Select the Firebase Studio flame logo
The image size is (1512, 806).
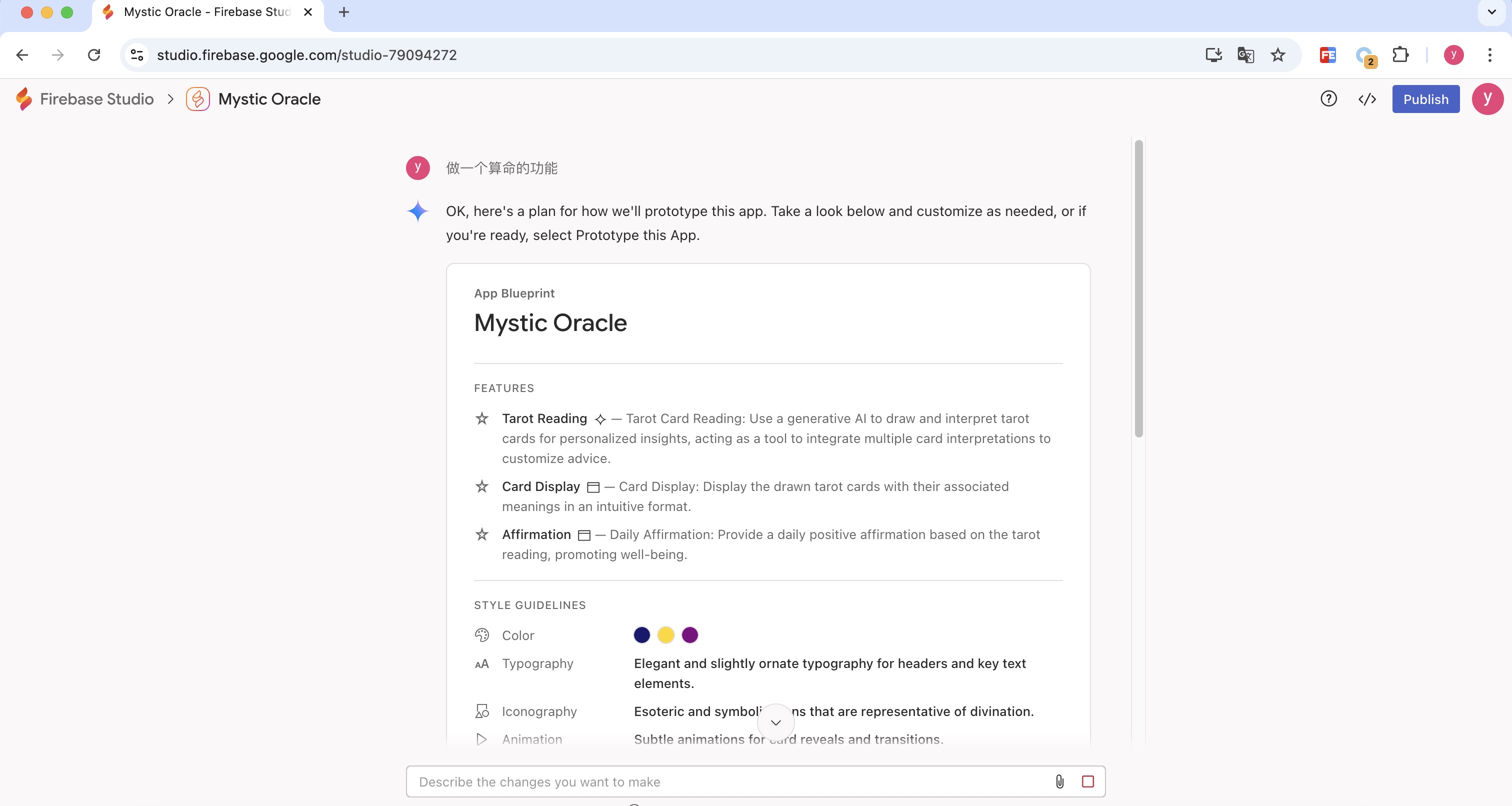click(x=23, y=98)
